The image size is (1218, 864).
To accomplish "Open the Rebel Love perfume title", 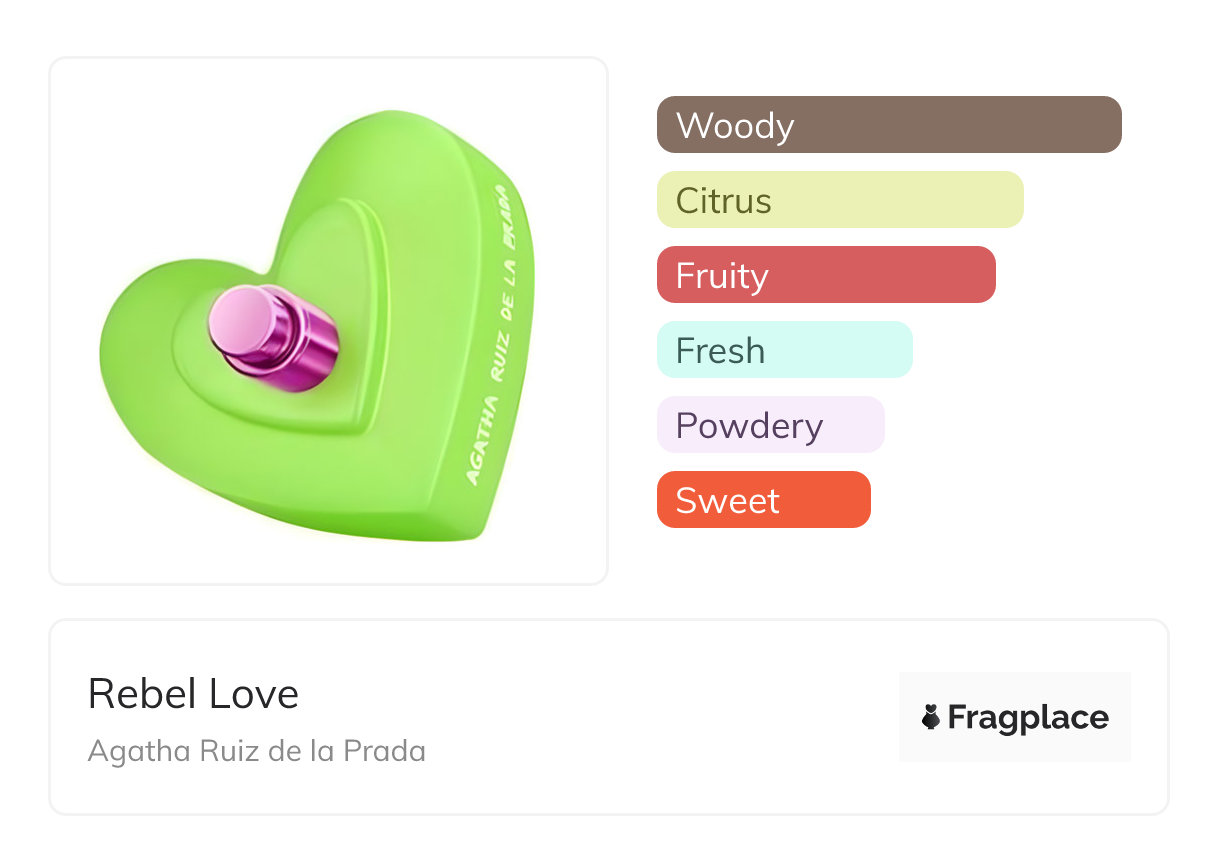I will pyautogui.click(x=193, y=694).
